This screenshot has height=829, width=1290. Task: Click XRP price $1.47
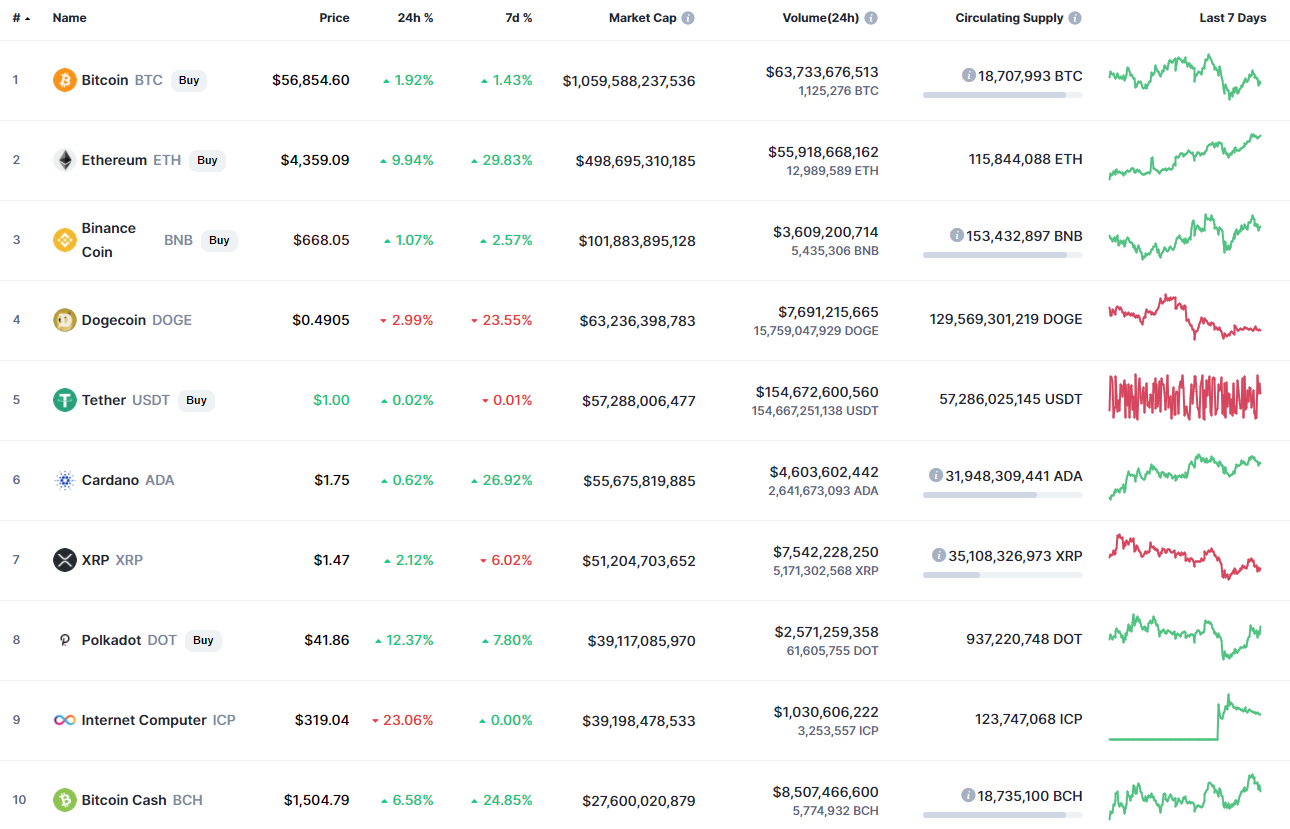(x=332, y=560)
